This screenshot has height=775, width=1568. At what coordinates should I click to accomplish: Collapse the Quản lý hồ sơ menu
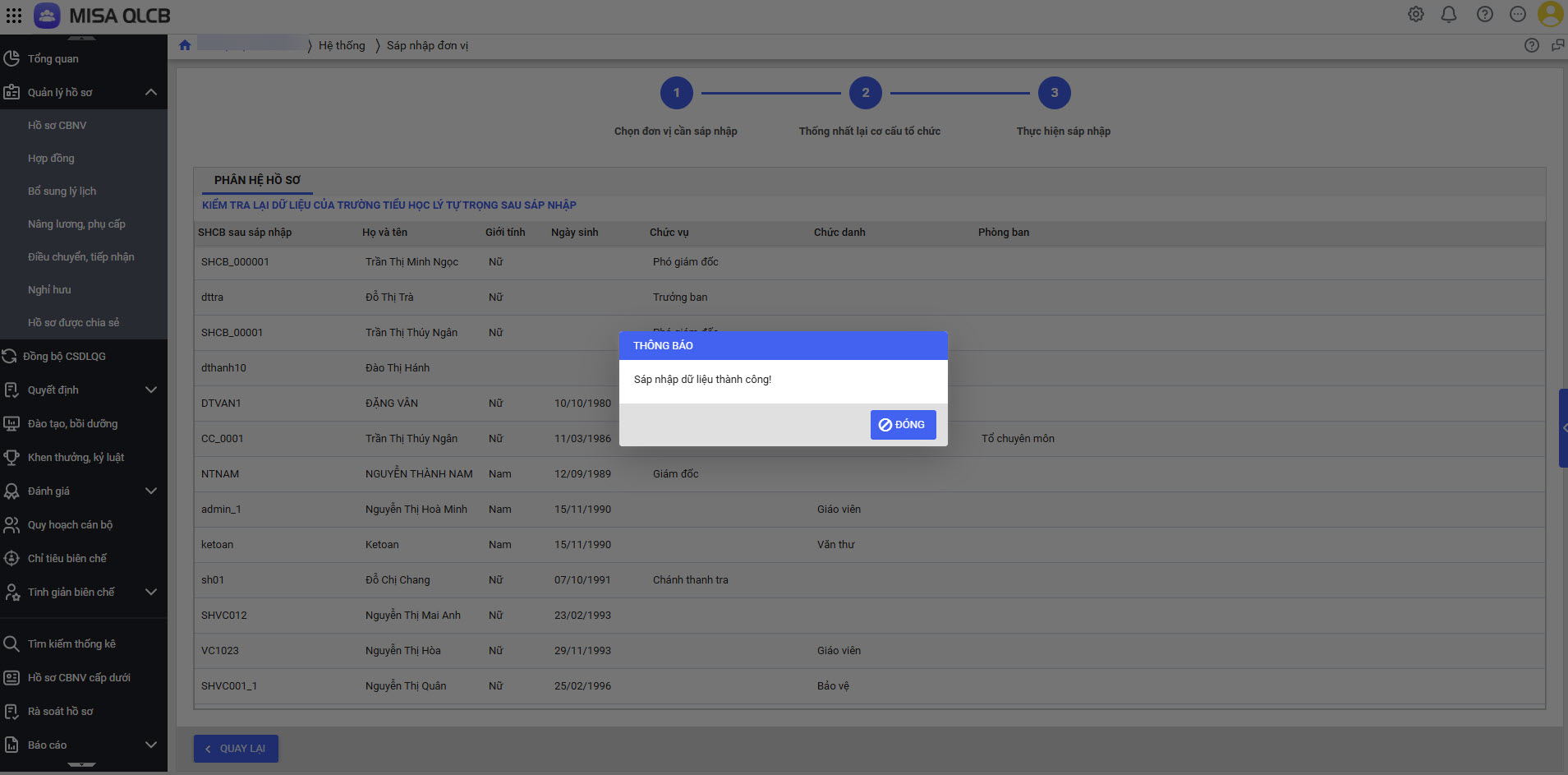[151, 92]
